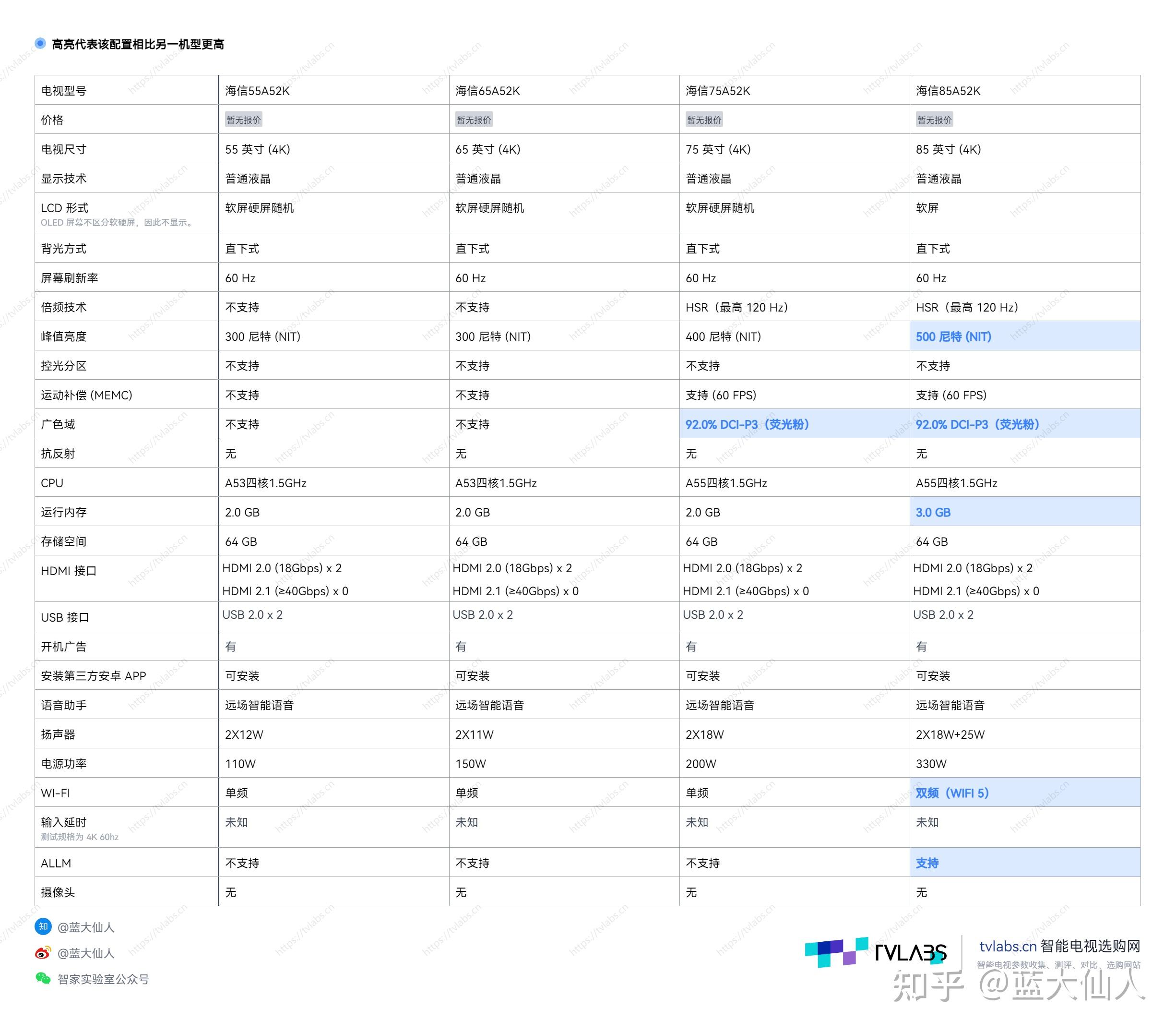
Task: Select the 海信55A52K model header
Action: coord(258,91)
